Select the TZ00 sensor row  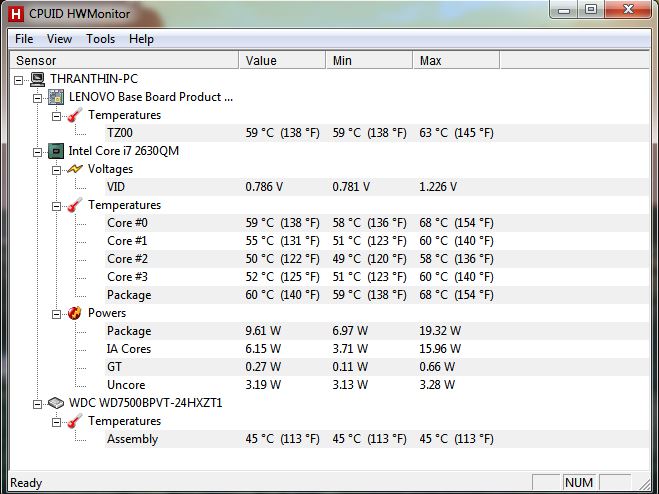[x=376, y=133]
